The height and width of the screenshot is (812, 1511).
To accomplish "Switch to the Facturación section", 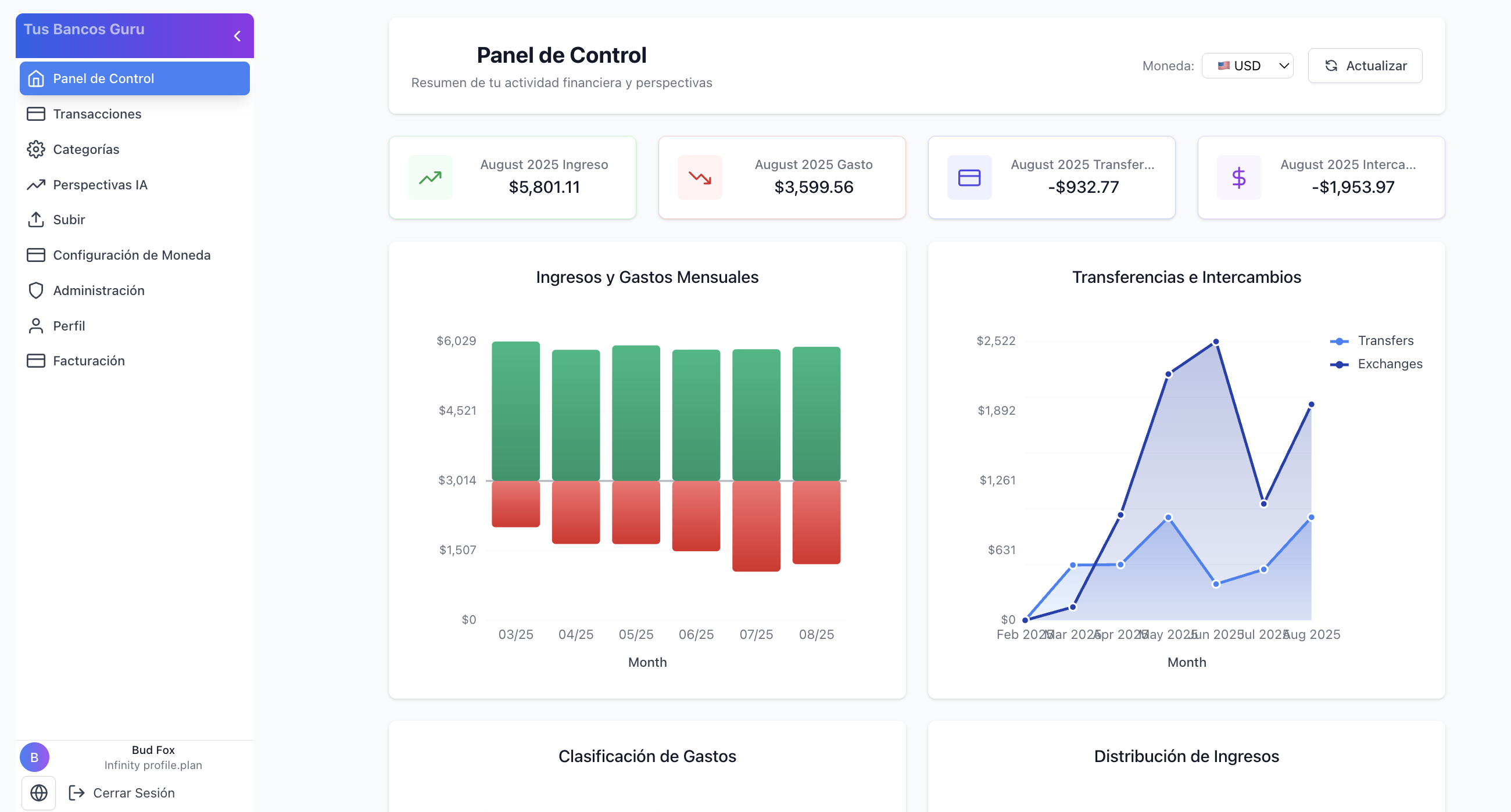I will (89, 360).
